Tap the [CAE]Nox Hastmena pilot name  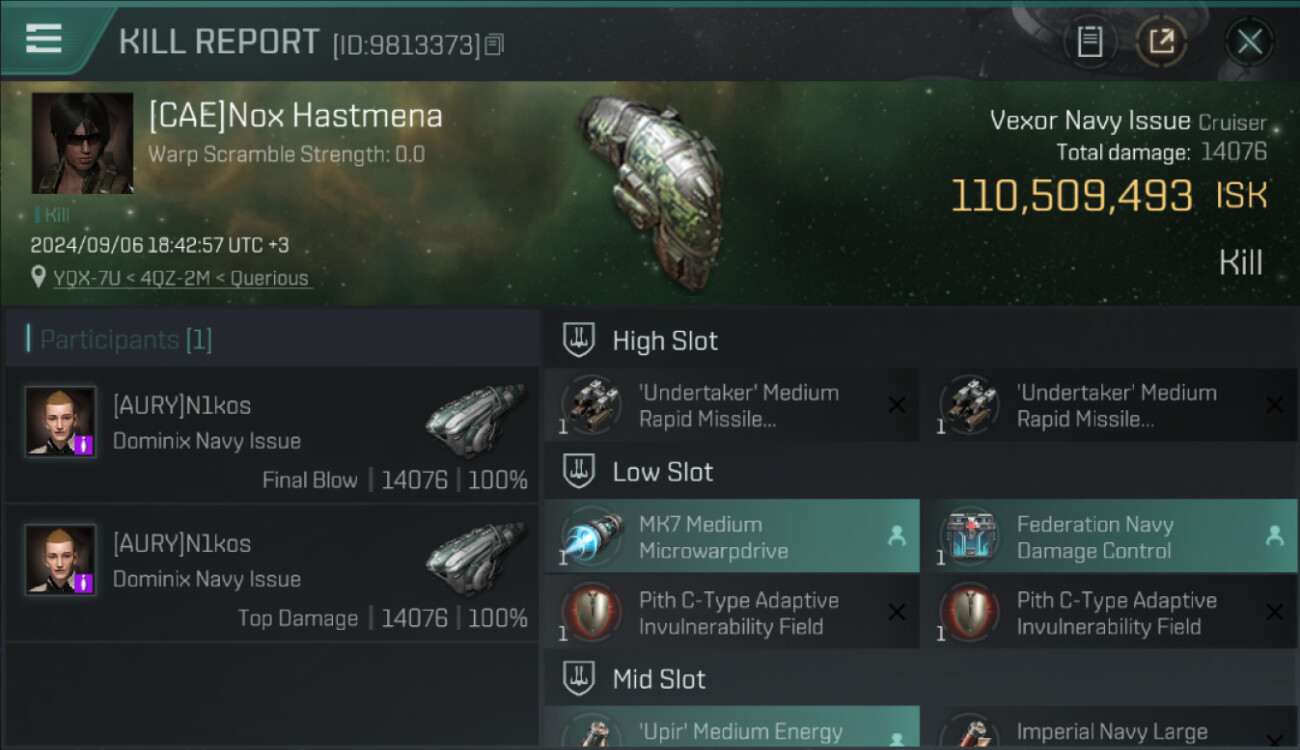(x=295, y=116)
